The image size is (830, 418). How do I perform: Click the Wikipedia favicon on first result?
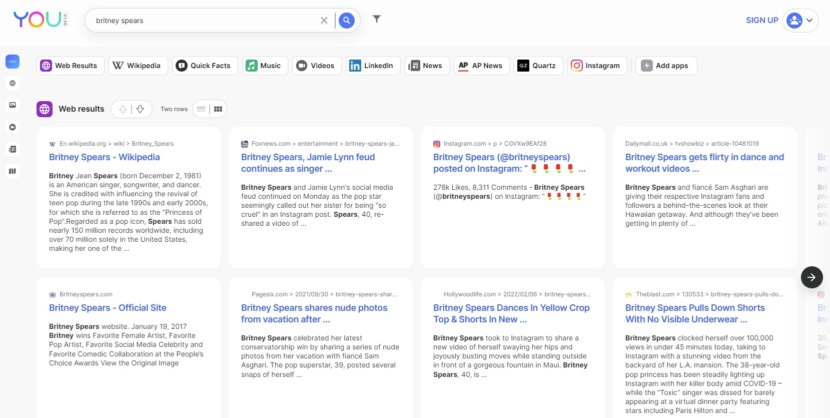pos(52,144)
